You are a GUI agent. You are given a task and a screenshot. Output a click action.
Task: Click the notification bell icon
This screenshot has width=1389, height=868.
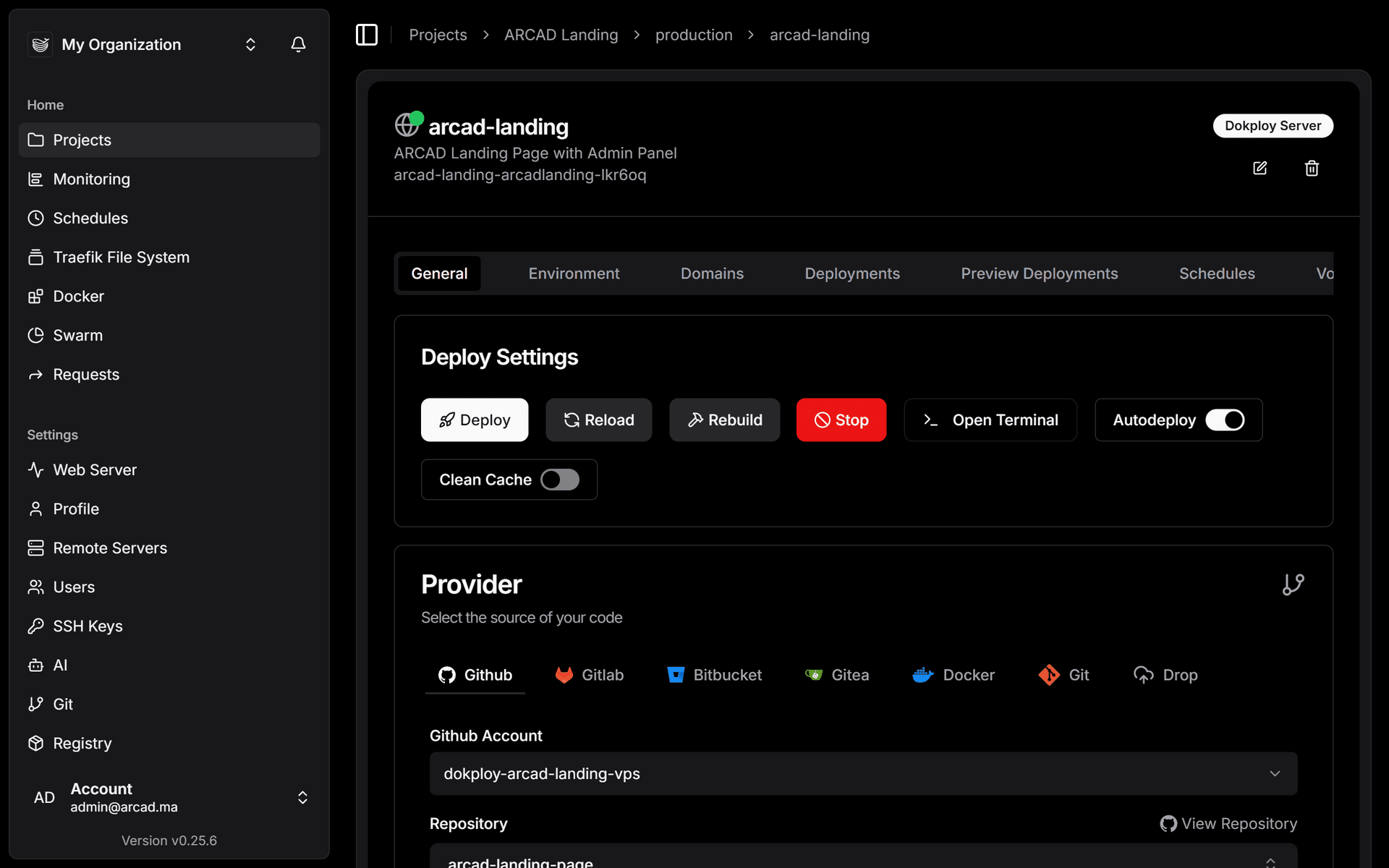point(298,45)
